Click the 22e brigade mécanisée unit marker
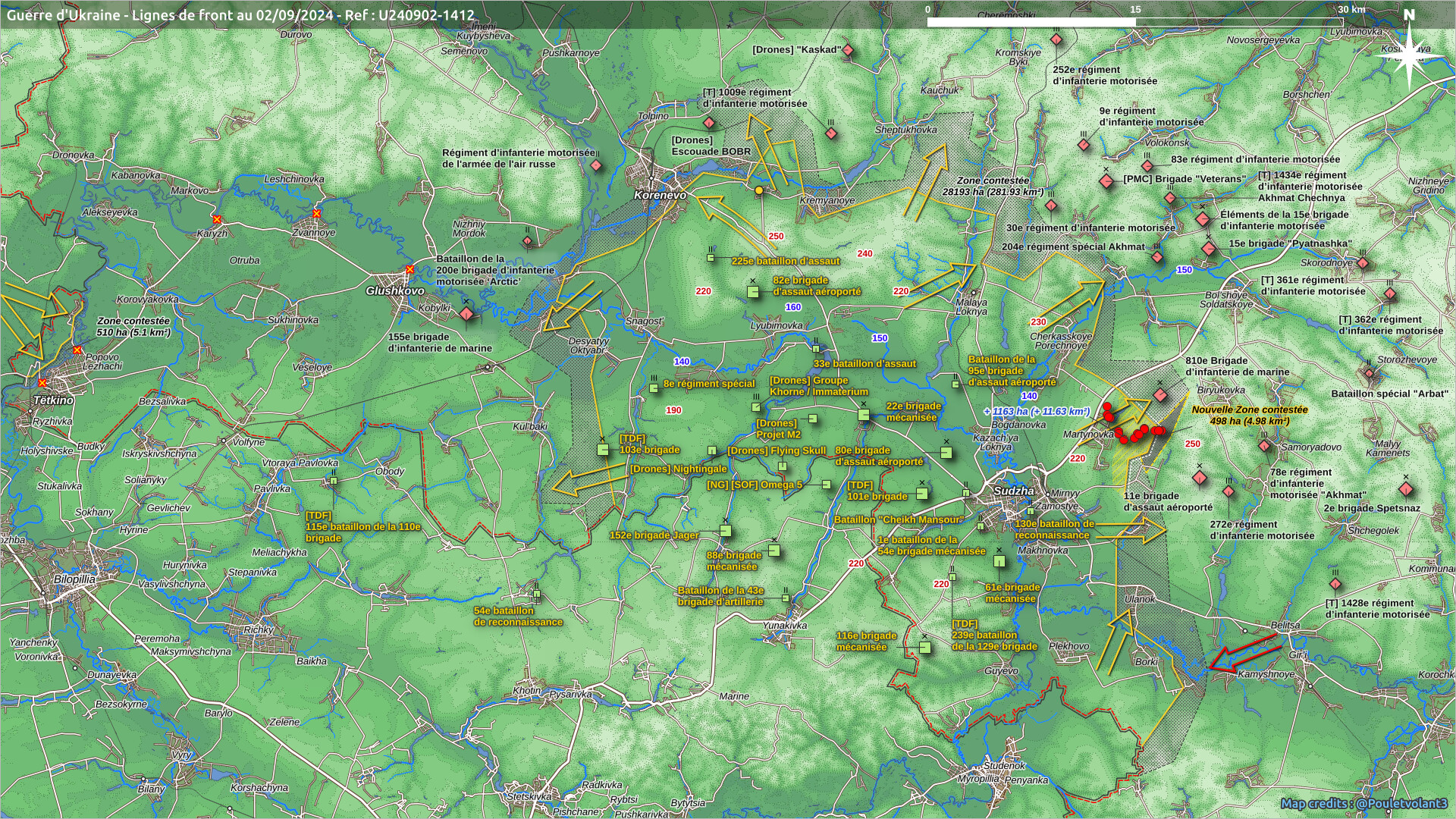This screenshot has width=1456, height=819. [864, 414]
